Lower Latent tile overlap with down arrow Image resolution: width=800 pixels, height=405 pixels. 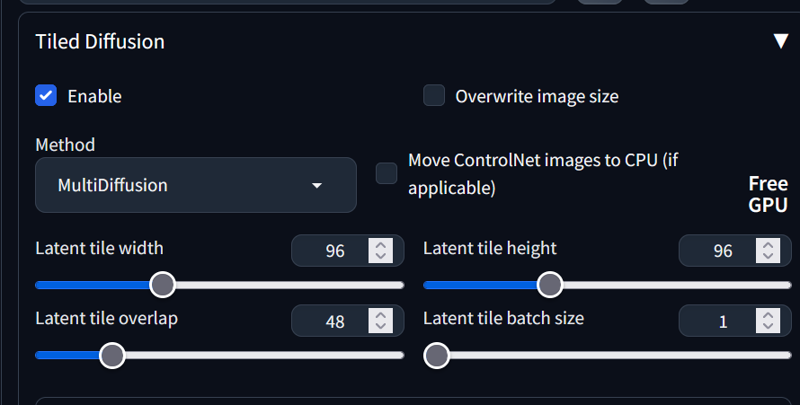coord(381,326)
